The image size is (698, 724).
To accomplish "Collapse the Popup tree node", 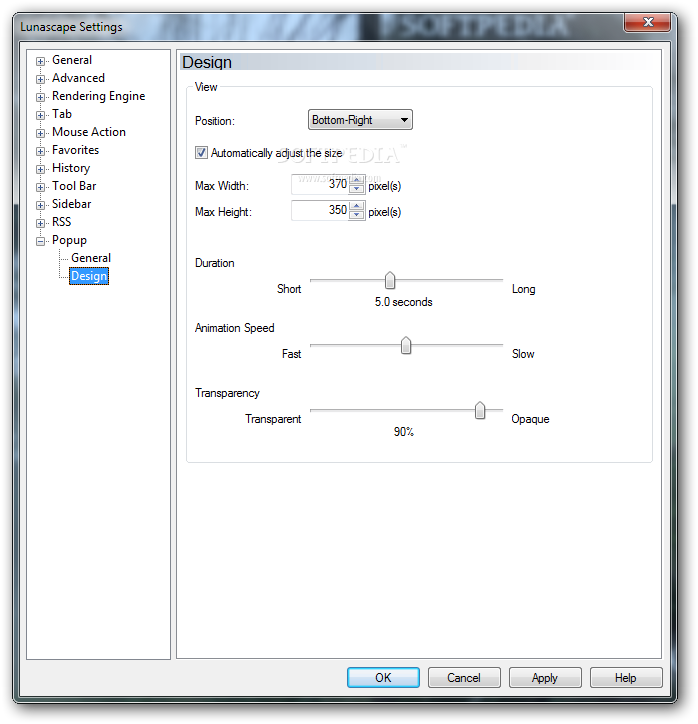I will coord(41,241).
